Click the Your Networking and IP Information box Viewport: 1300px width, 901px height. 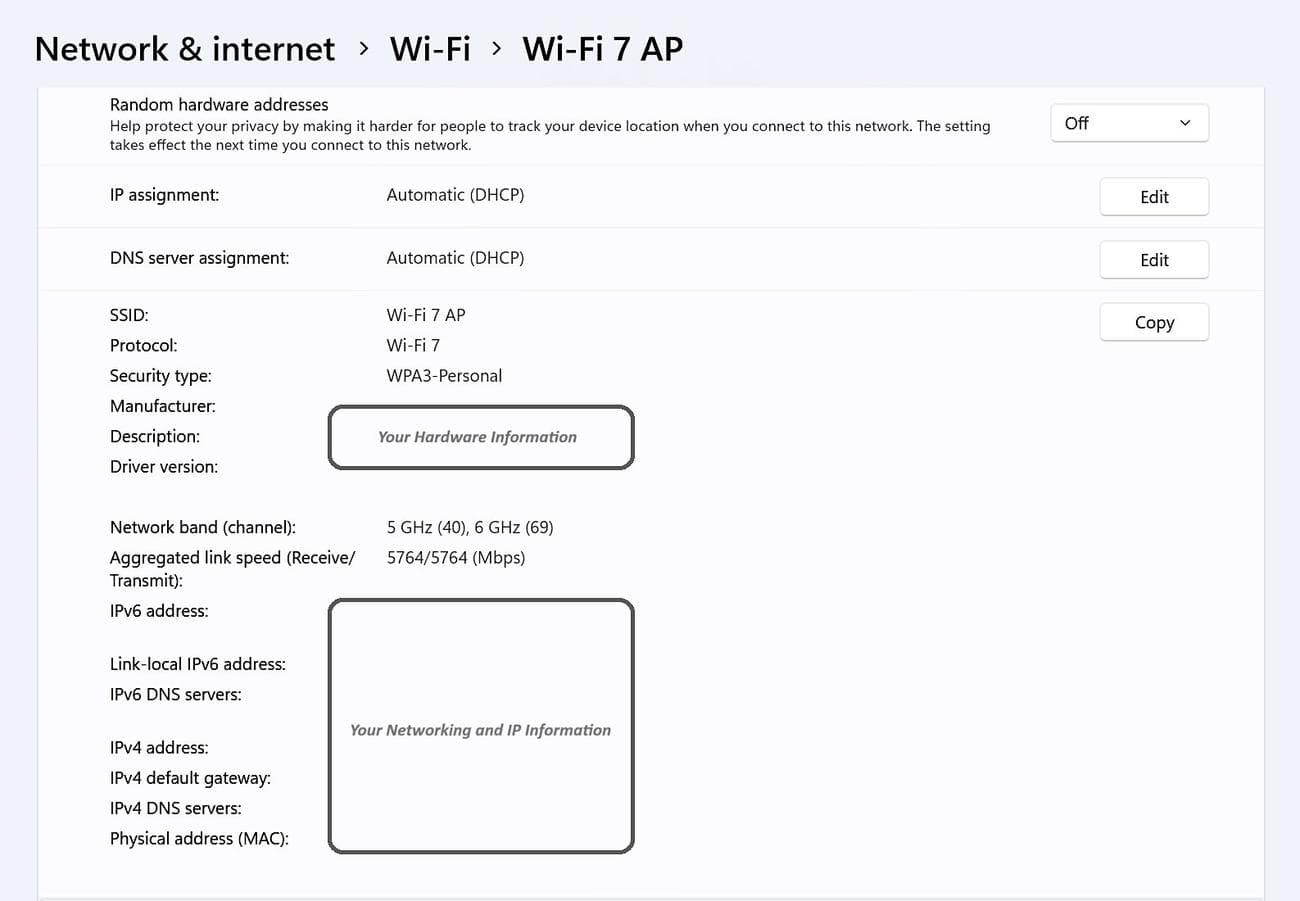(480, 726)
